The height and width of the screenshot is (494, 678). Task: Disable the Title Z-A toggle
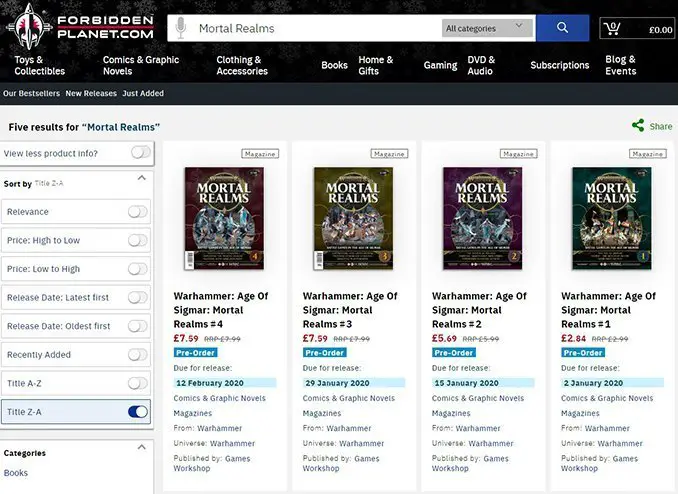tap(138, 412)
